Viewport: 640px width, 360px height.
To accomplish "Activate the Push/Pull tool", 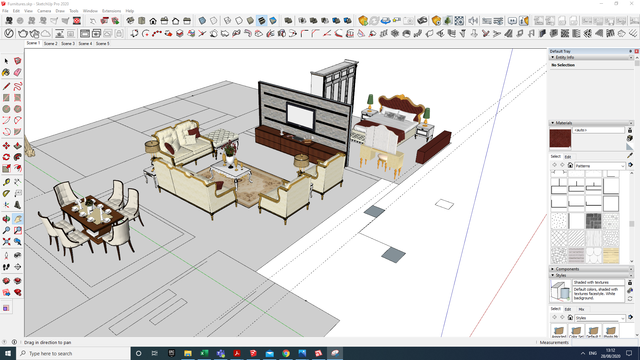I will coord(18,146).
